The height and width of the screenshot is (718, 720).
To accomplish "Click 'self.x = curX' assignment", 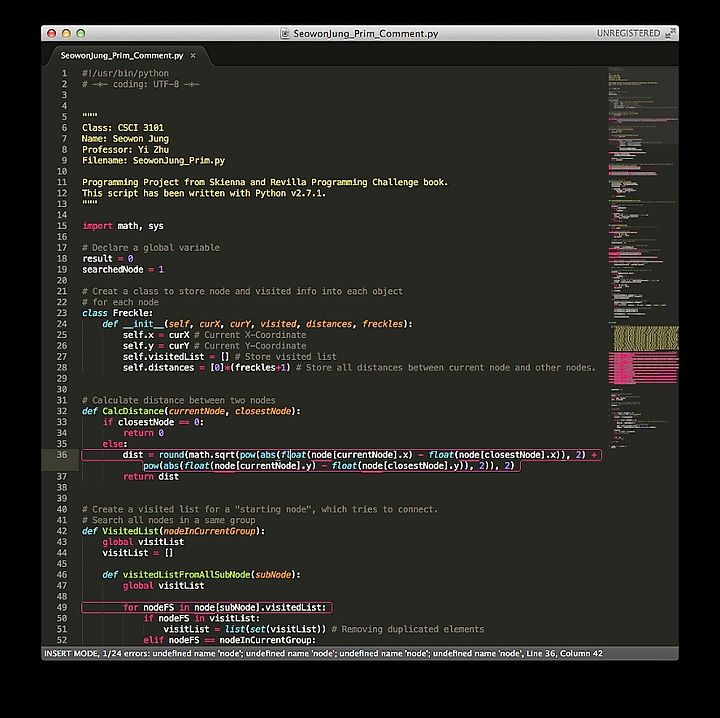I will (x=156, y=335).
